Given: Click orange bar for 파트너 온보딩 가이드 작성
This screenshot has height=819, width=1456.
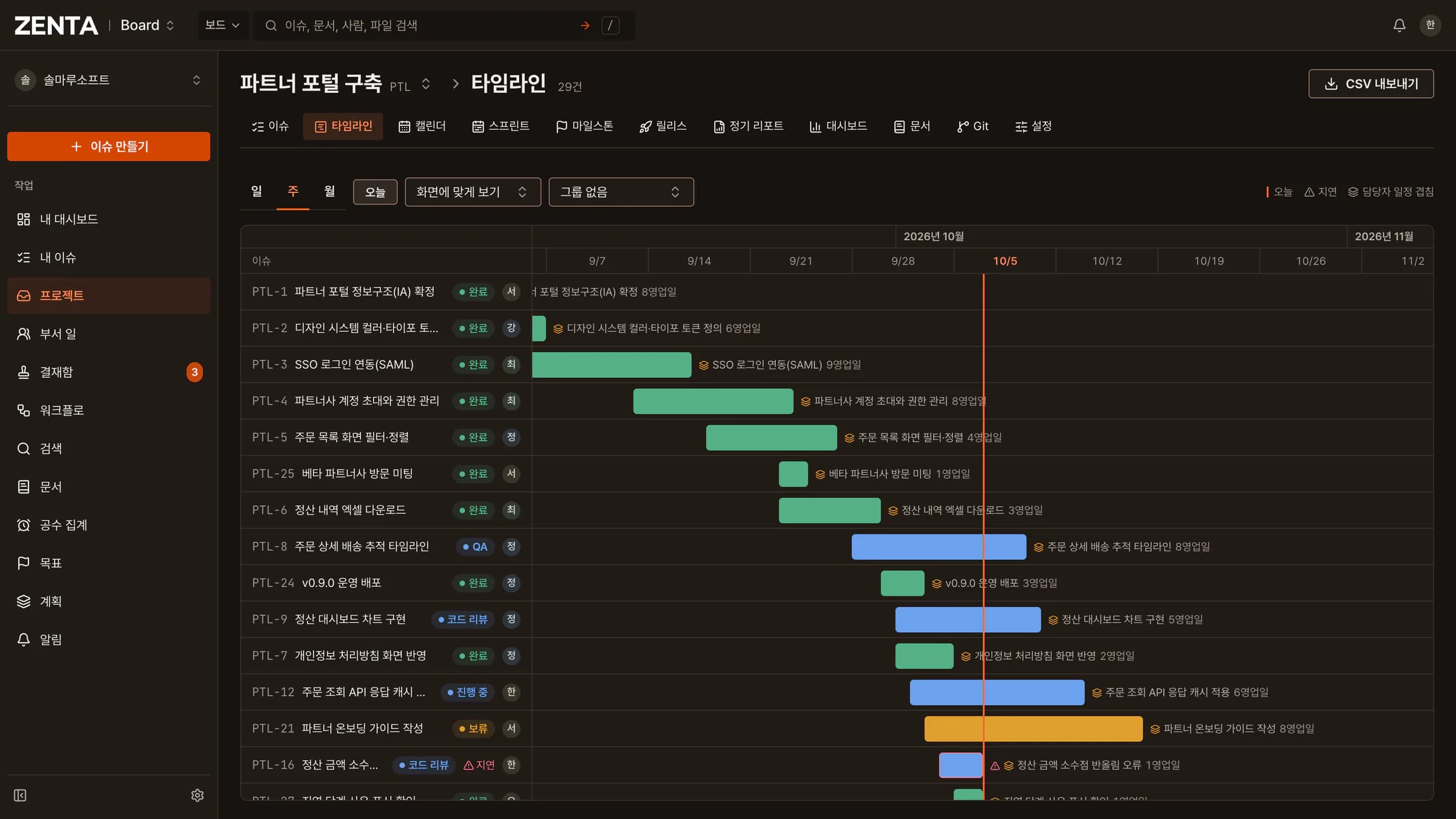Looking at the screenshot, I should (1033, 729).
